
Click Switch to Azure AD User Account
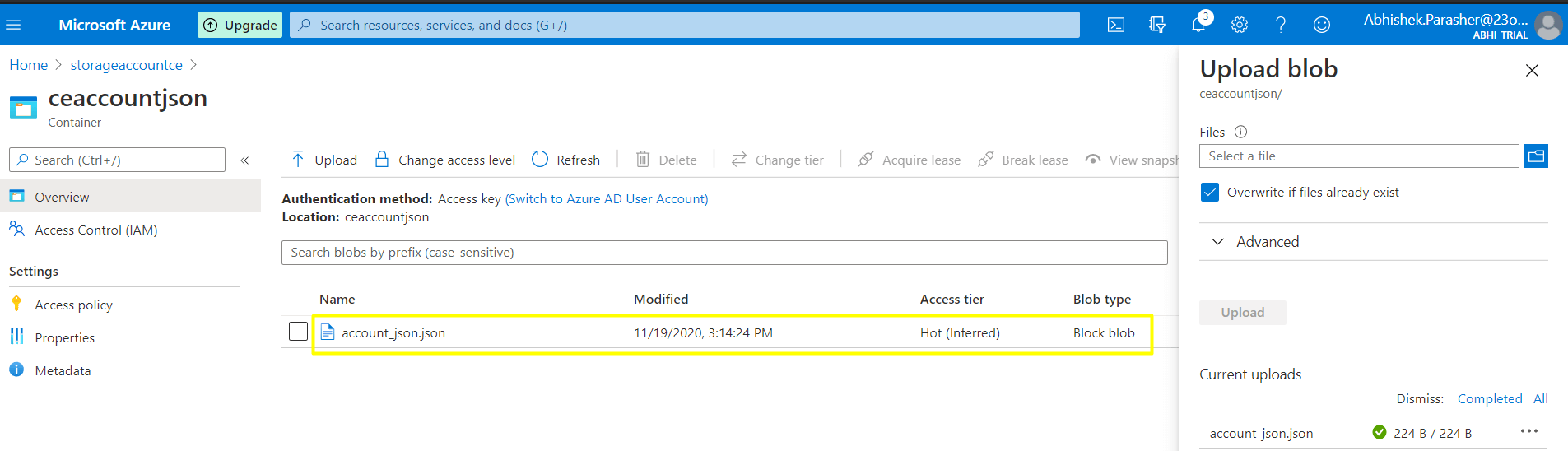(x=606, y=199)
